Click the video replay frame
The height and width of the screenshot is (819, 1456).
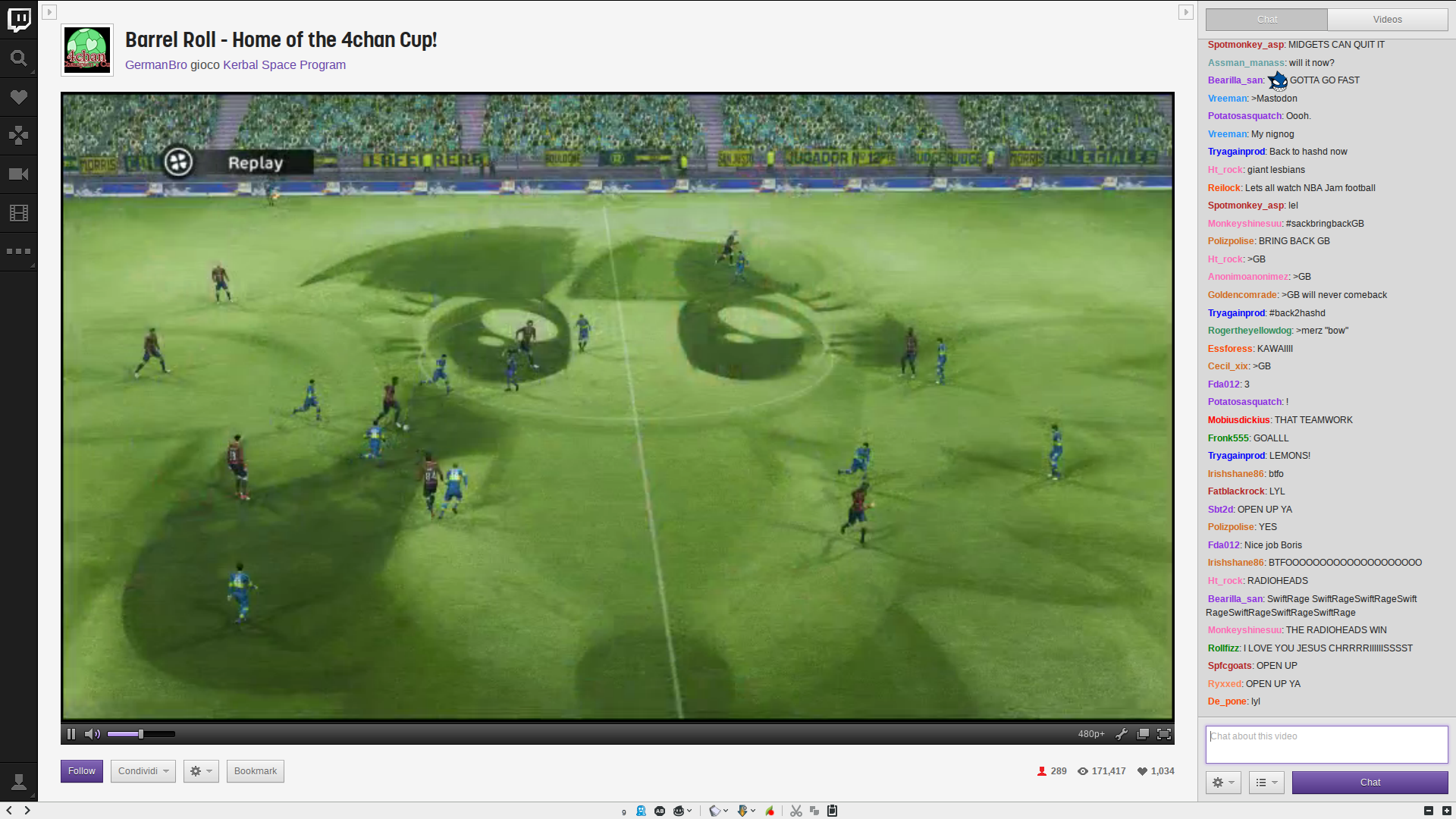pos(617,406)
